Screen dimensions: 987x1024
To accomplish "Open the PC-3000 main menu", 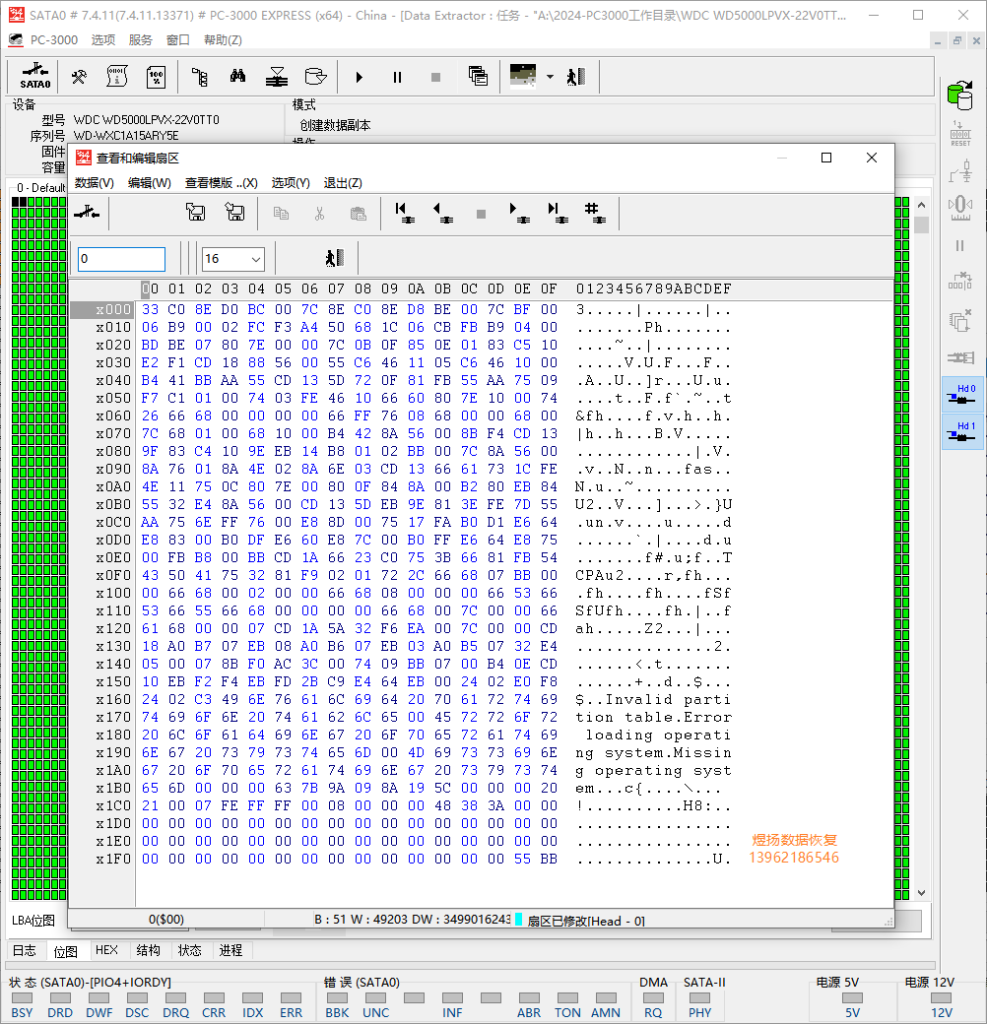I will (54, 40).
